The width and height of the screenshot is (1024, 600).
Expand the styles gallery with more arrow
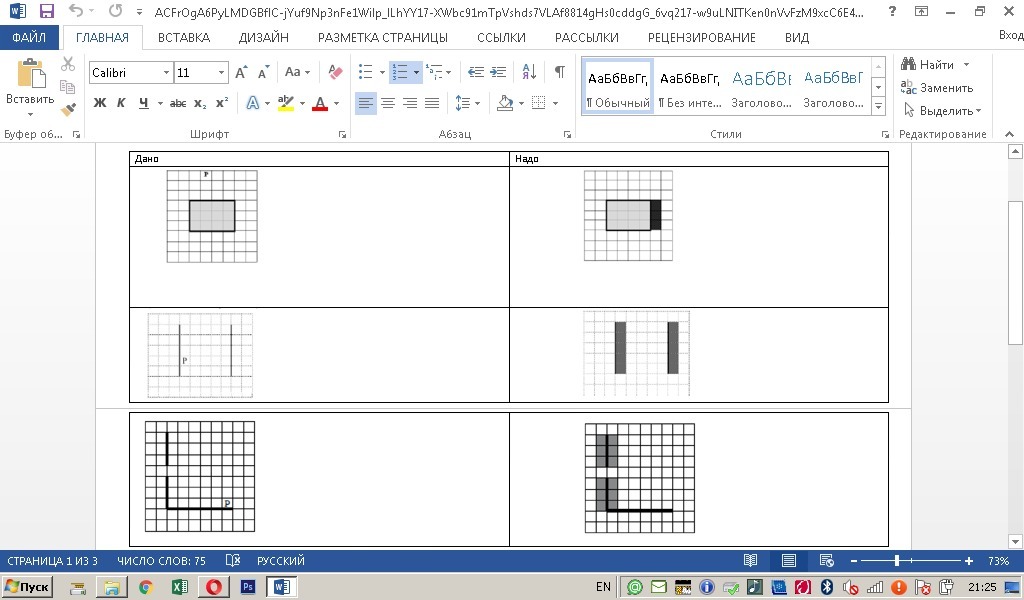(x=878, y=106)
